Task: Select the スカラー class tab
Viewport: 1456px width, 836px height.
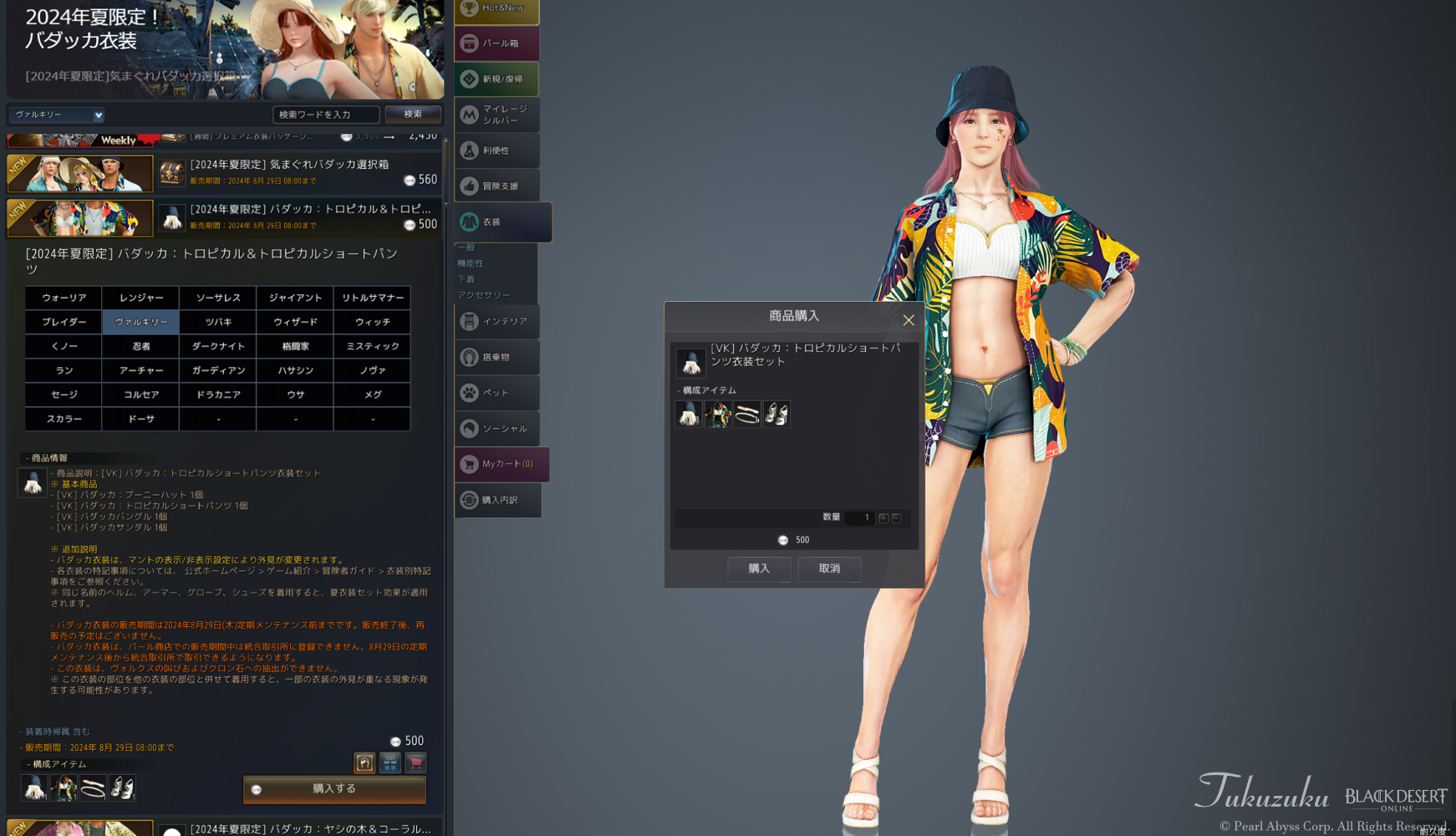Action: pos(64,419)
